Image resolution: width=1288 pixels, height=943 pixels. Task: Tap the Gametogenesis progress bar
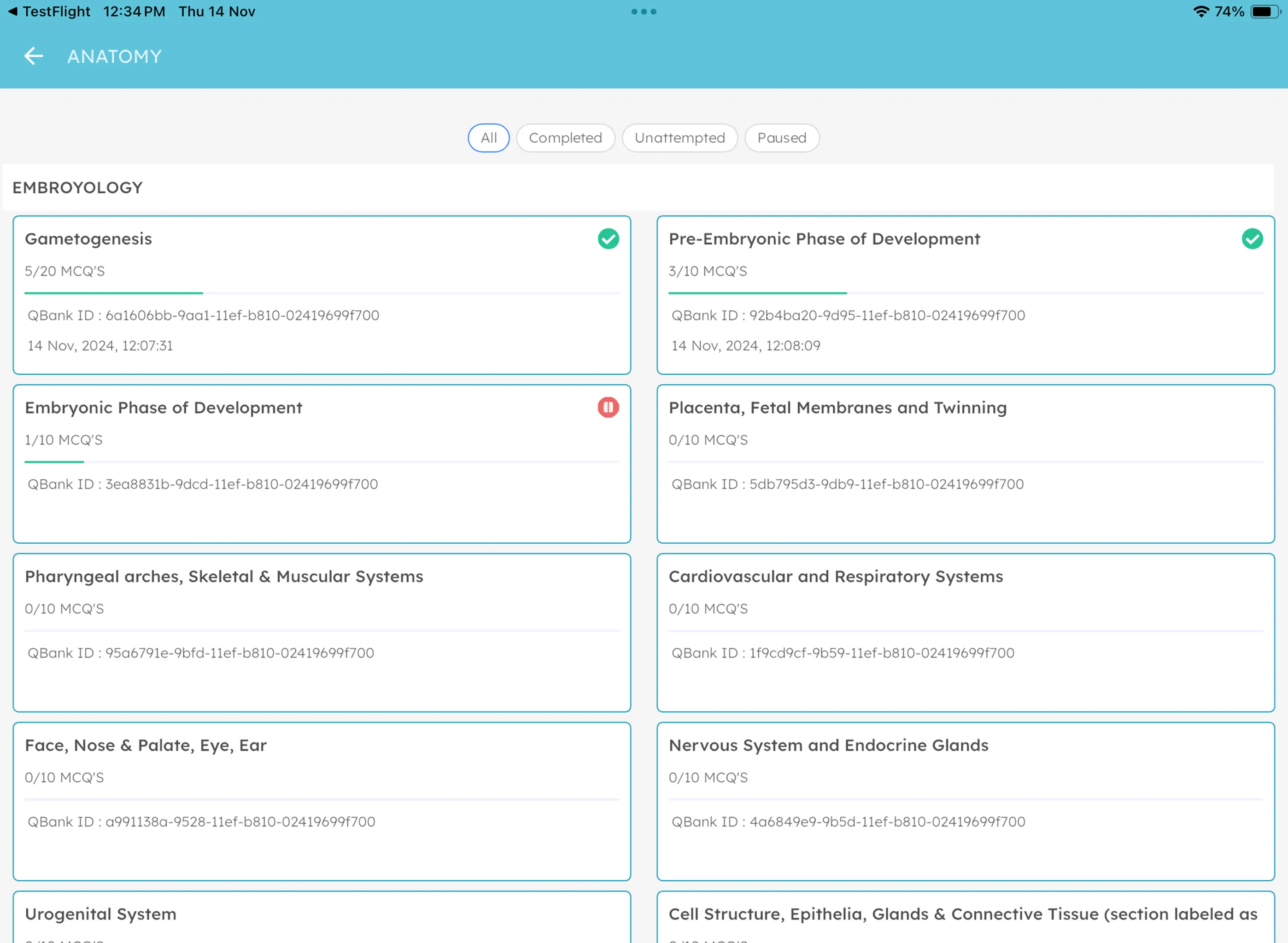point(322,293)
